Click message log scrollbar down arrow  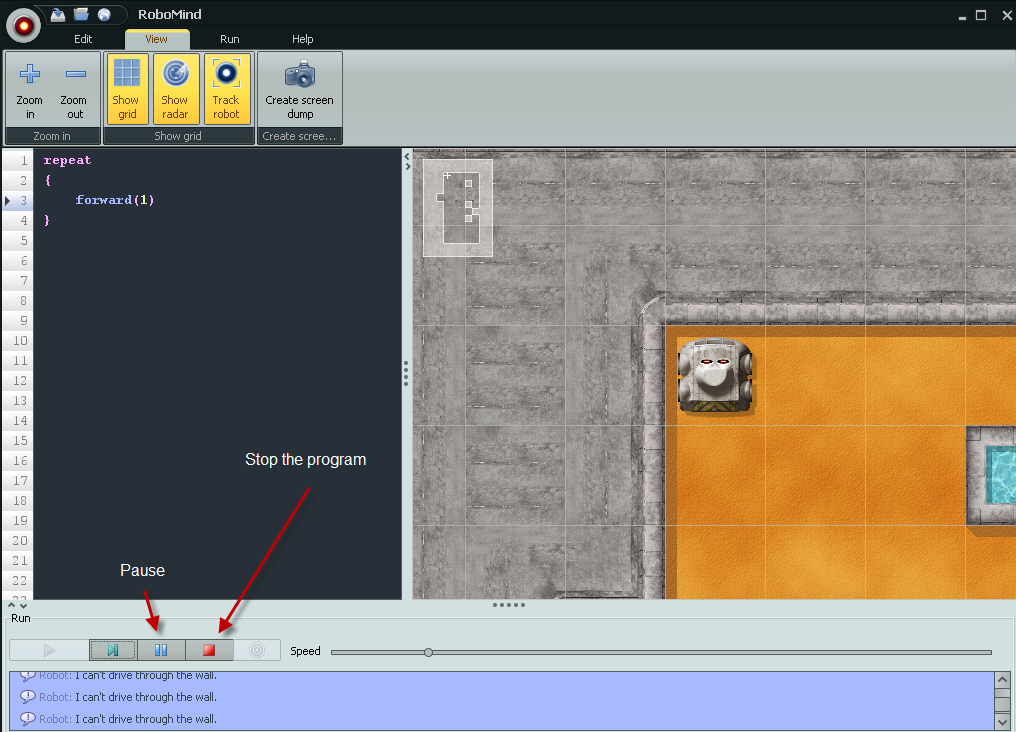tap(1002, 722)
